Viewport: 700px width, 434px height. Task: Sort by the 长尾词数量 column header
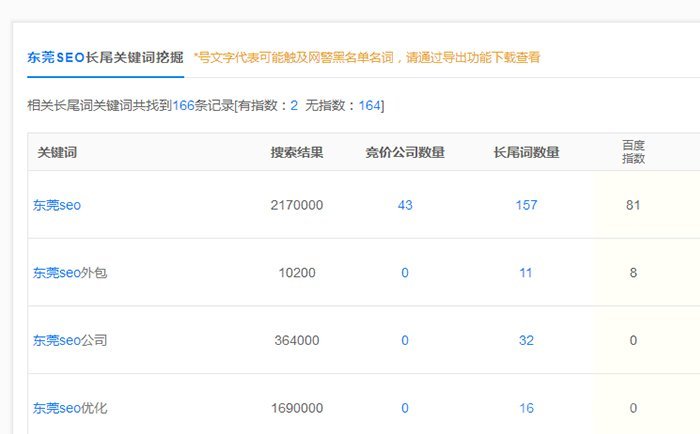coord(526,153)
